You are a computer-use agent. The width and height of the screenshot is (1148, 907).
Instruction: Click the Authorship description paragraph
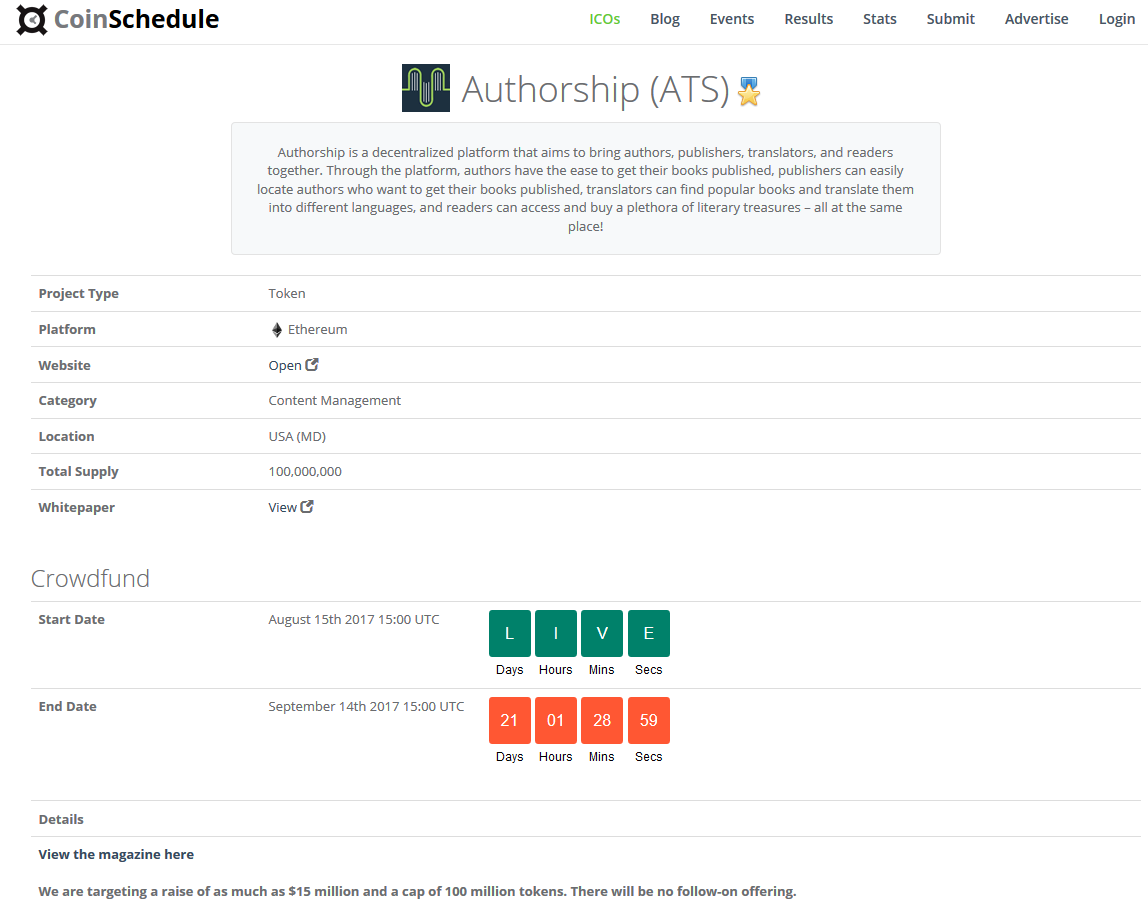click(x=585, y=189)
